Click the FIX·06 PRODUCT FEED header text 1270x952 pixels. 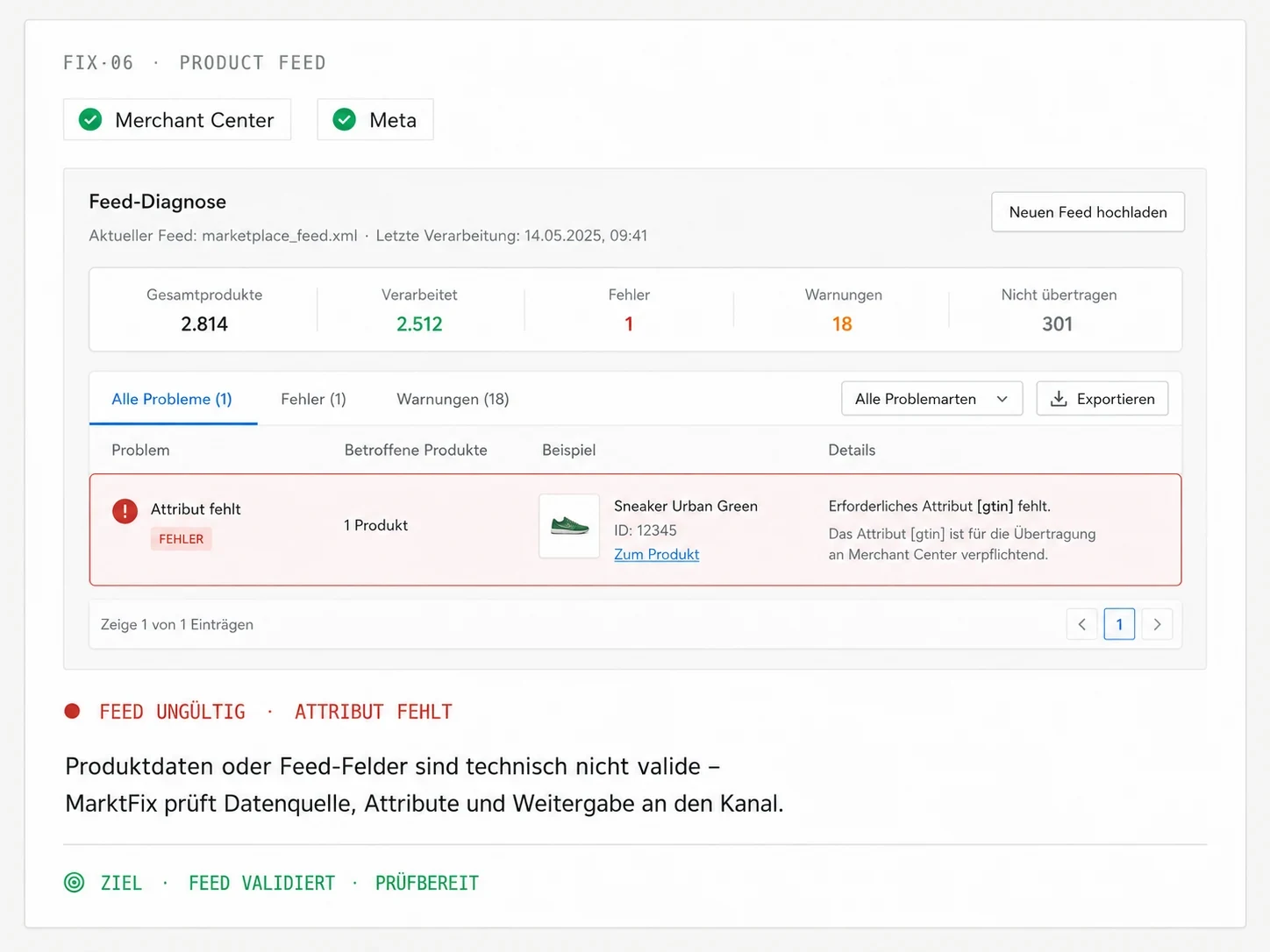point(195,63)
